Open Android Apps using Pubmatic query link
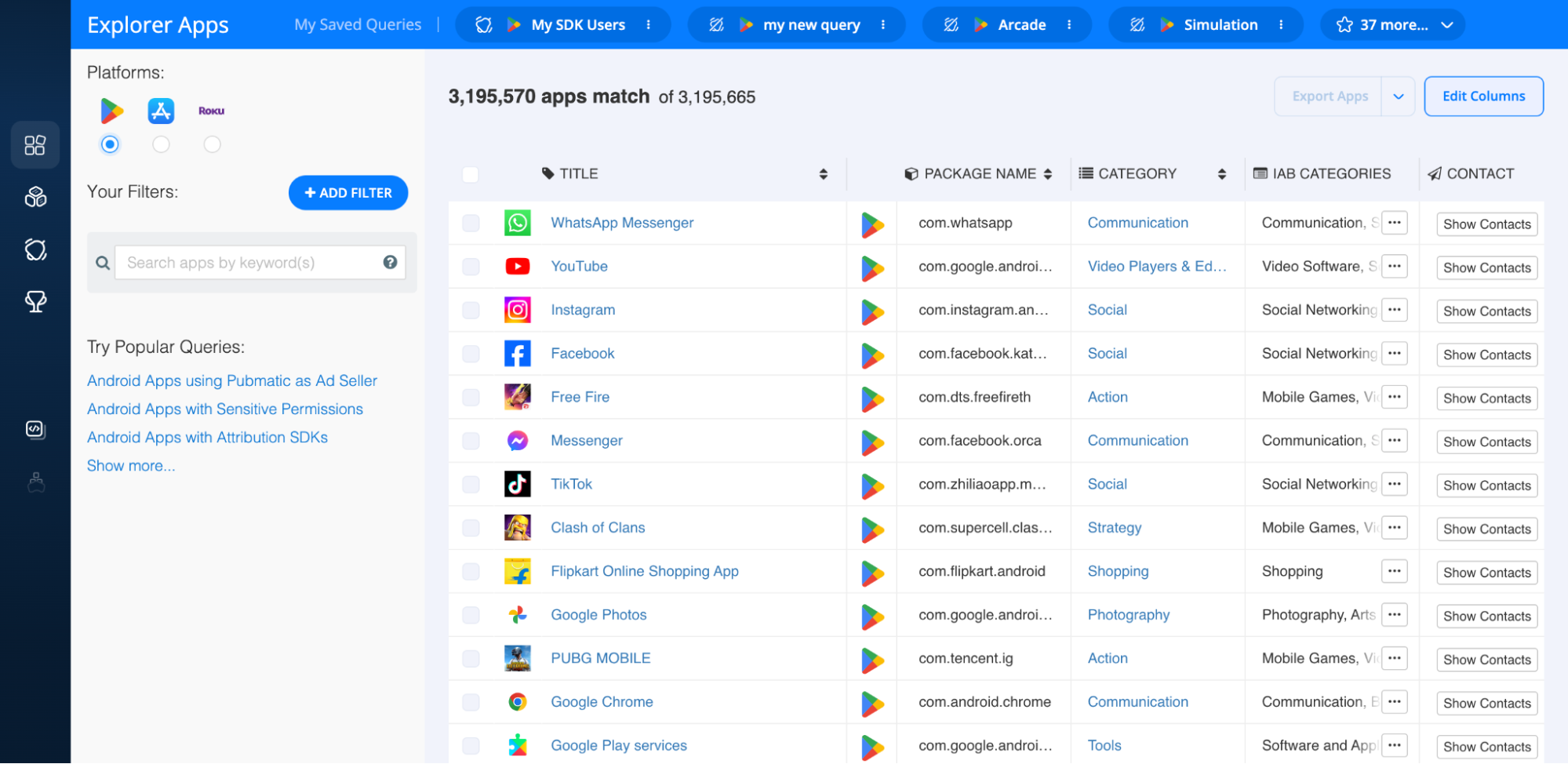Image resolution: width=1568 pixels, height=764 pixels. (x=232, y=381)
